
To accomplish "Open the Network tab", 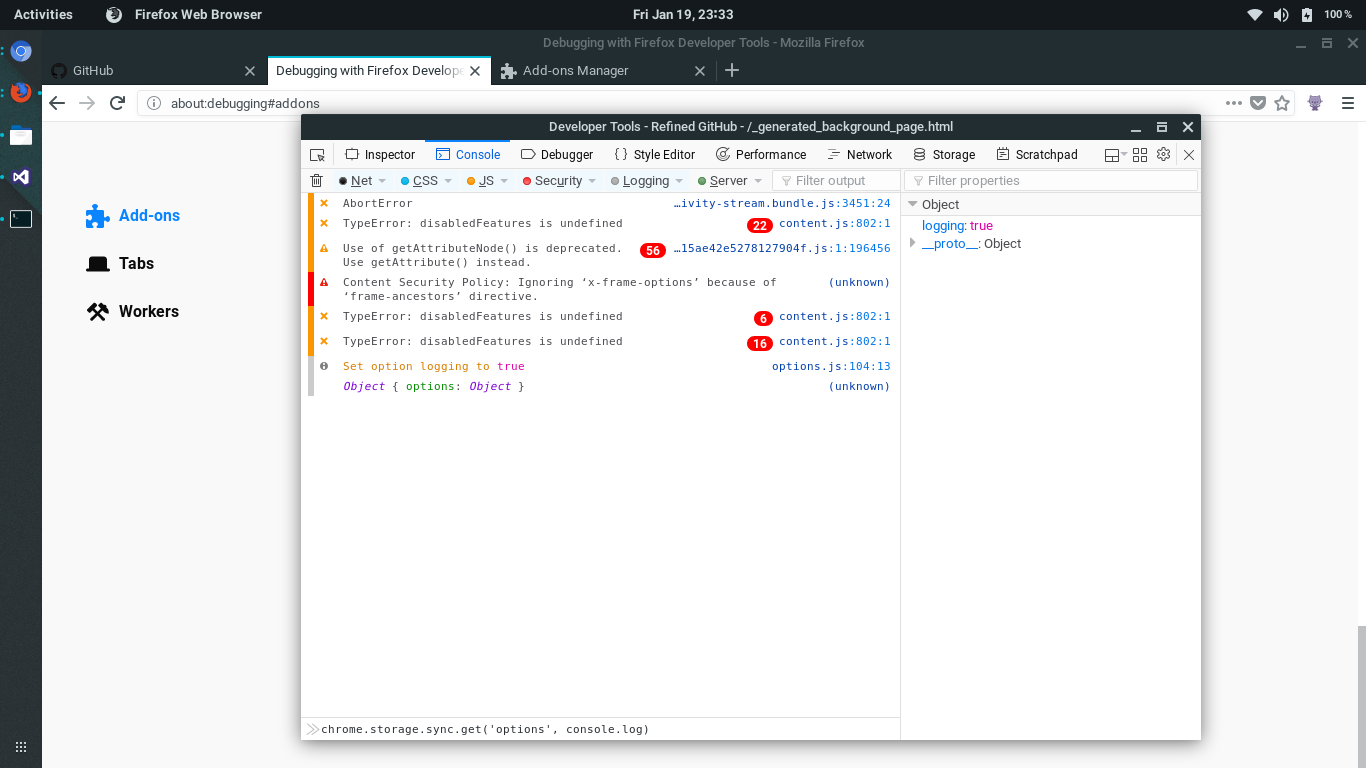I will tap(860, 155).
